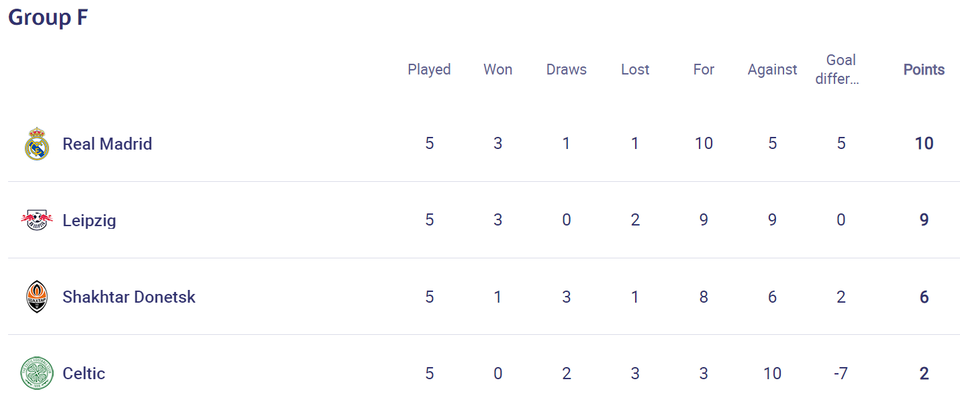This screenshot has width=960, height=402.
Task: Open the Shakhtar Donetsk team link
Action: (129, 297)
